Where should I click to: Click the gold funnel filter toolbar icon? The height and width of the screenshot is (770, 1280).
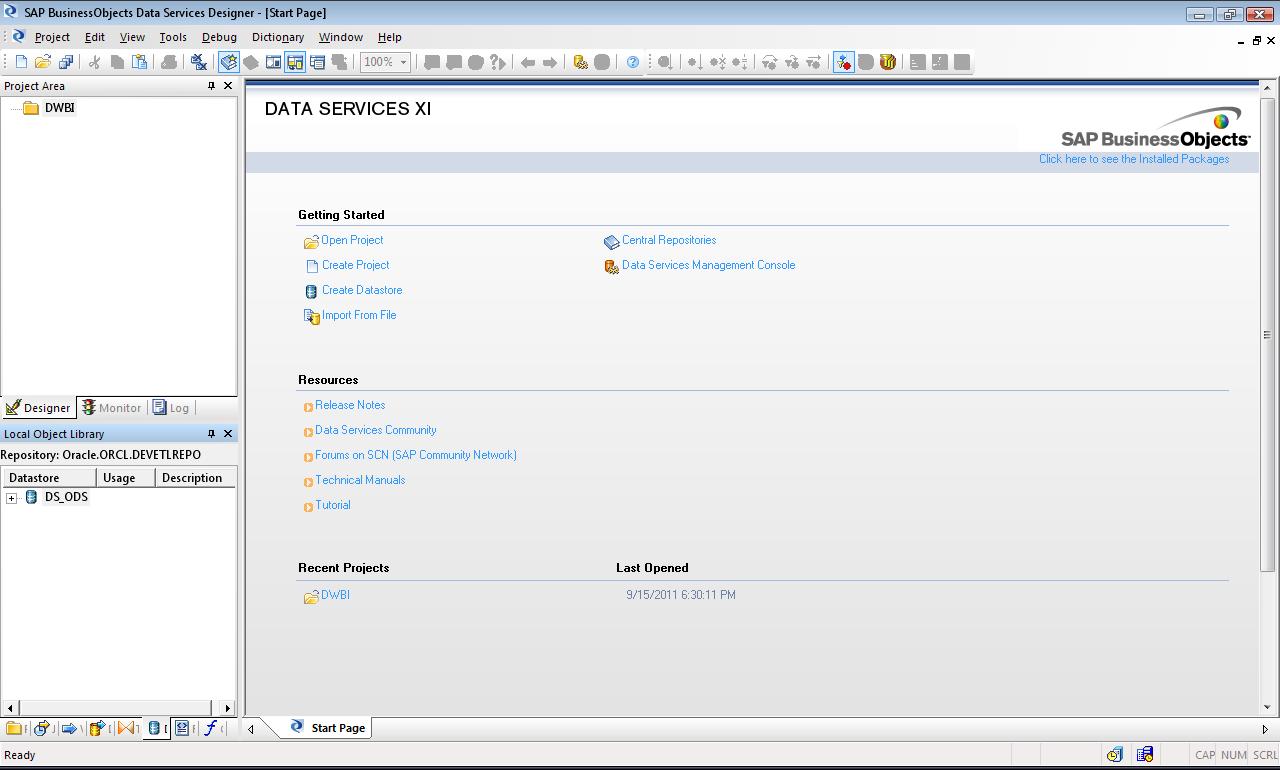(888, 62)
